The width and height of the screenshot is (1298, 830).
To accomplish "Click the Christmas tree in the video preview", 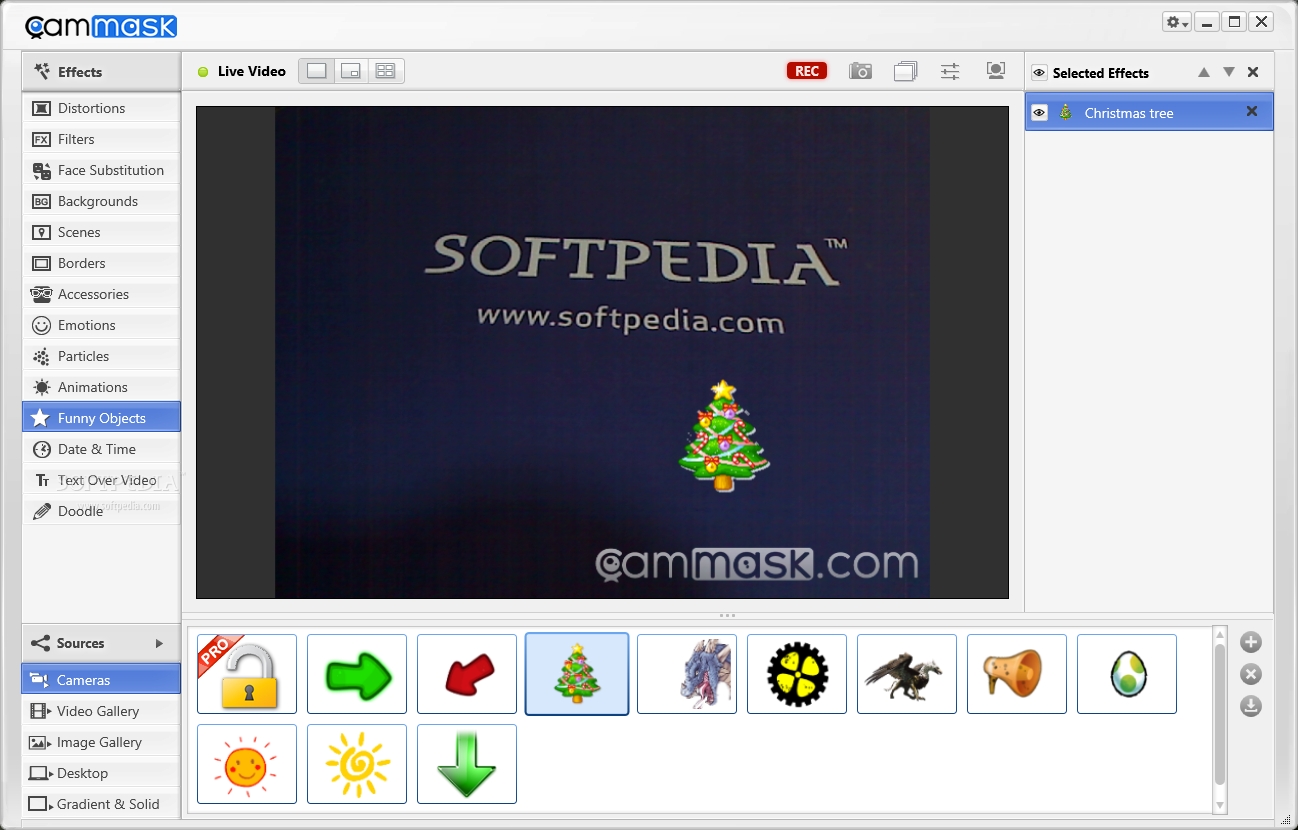I will [724, 435].
